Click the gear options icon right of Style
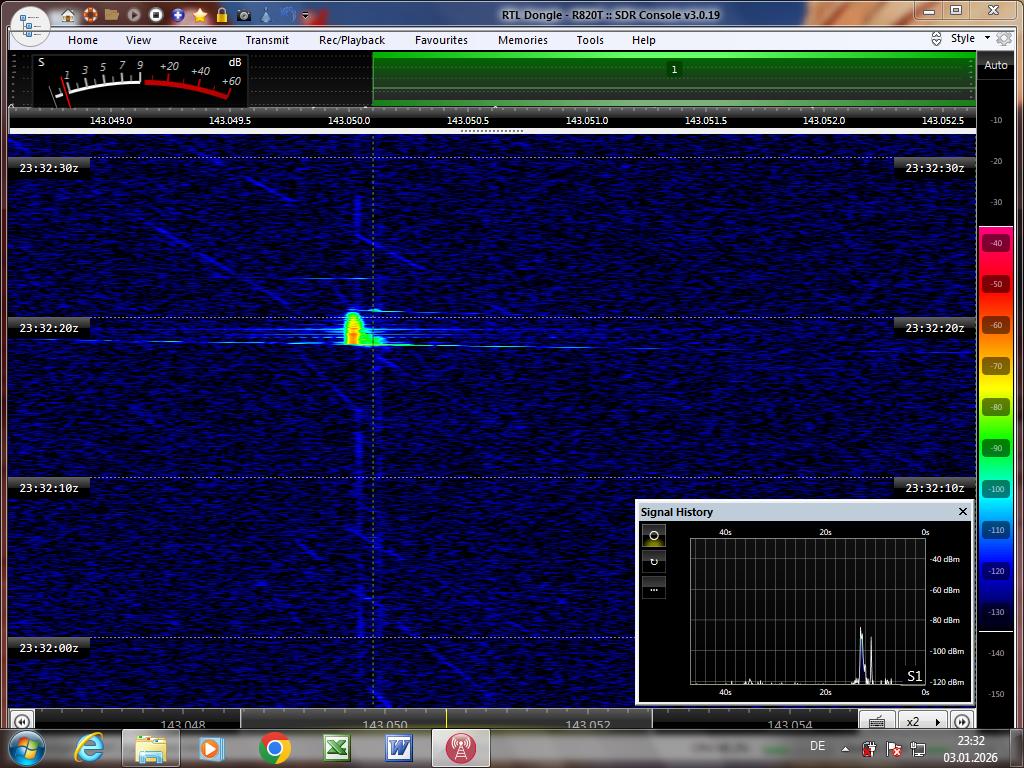Image resolution: width=1024 pixels, height=768 pixels. (x=1004, y=39)
